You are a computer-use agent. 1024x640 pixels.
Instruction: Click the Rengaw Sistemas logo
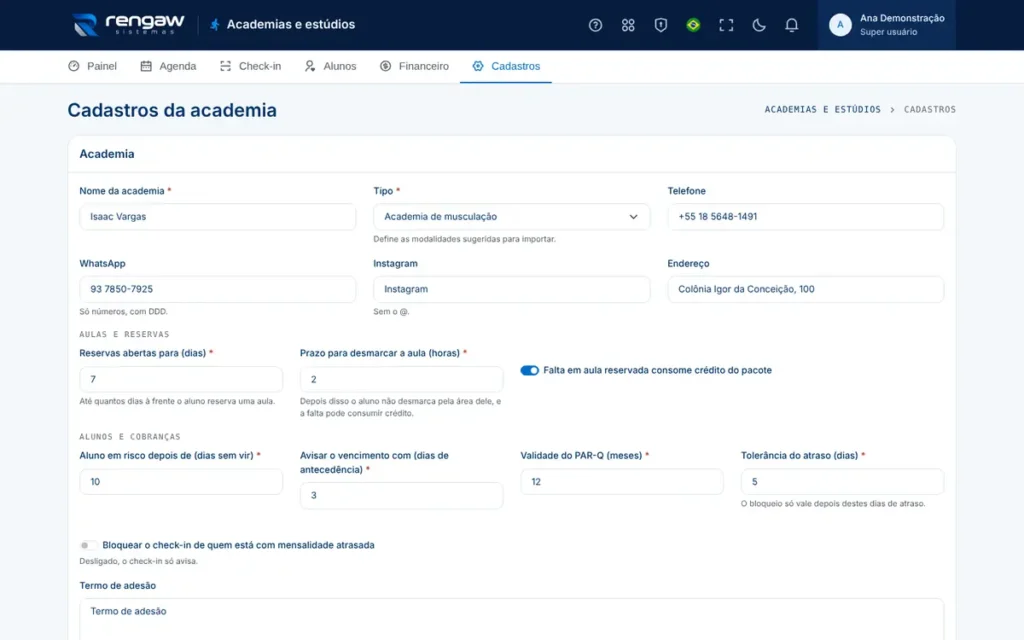click(x=129, y=25)
